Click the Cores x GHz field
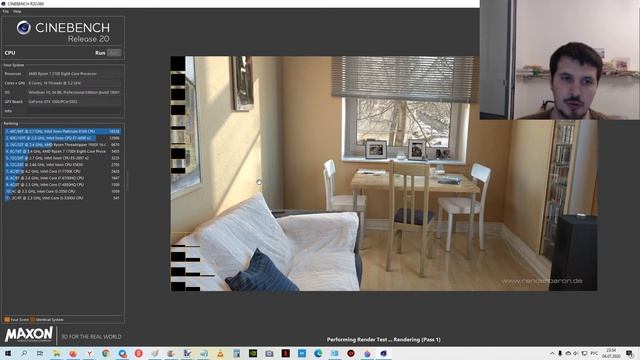Screen dimensions: 640x360 74,83
